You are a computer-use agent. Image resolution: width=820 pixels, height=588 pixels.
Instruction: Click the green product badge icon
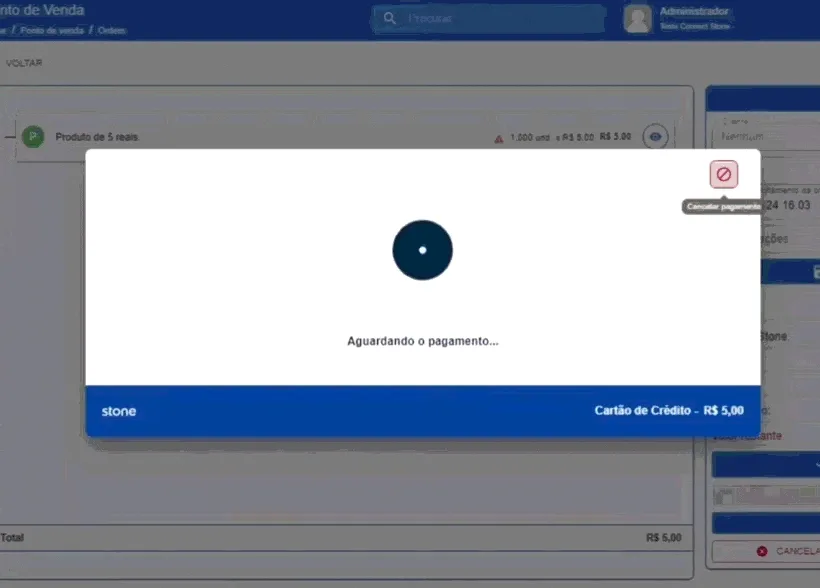33,137
